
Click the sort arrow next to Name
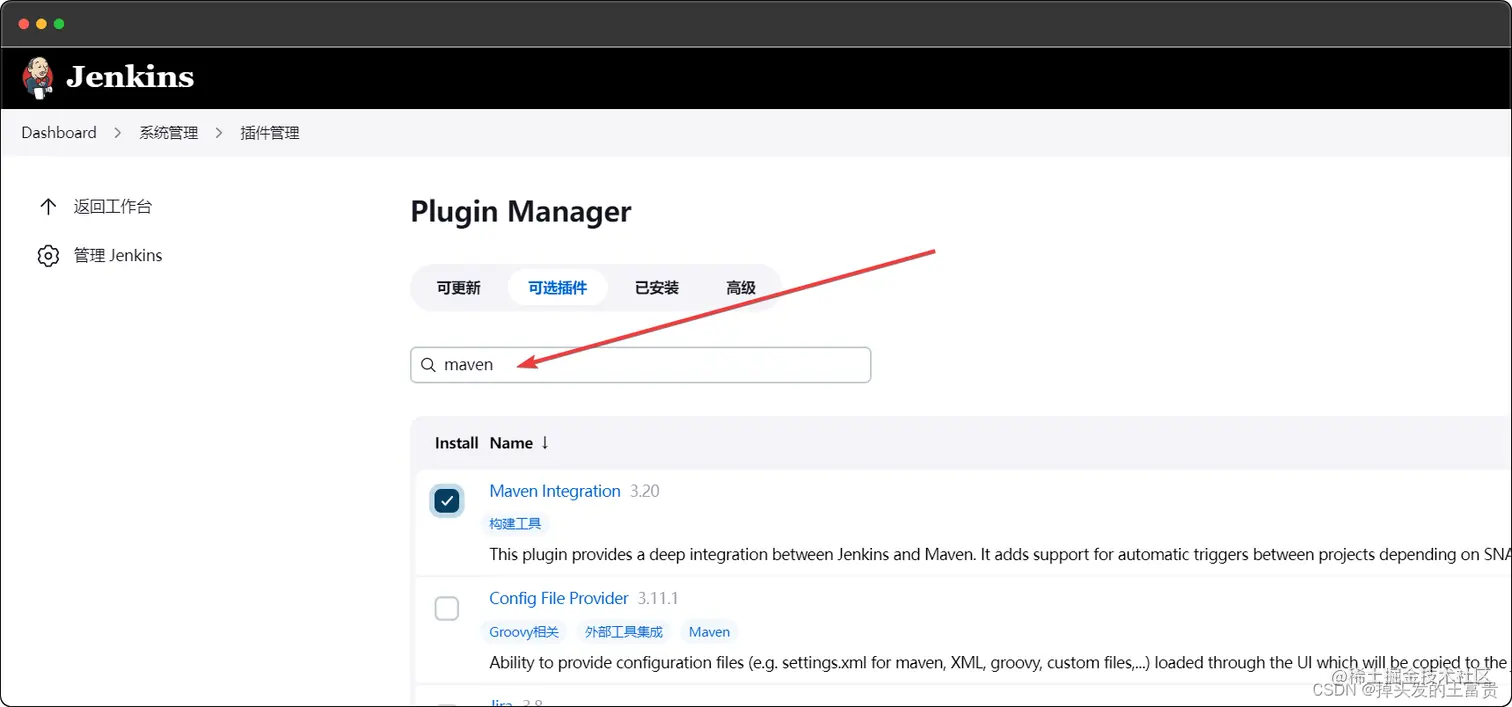pyautogui.click(x=544, y=443)
